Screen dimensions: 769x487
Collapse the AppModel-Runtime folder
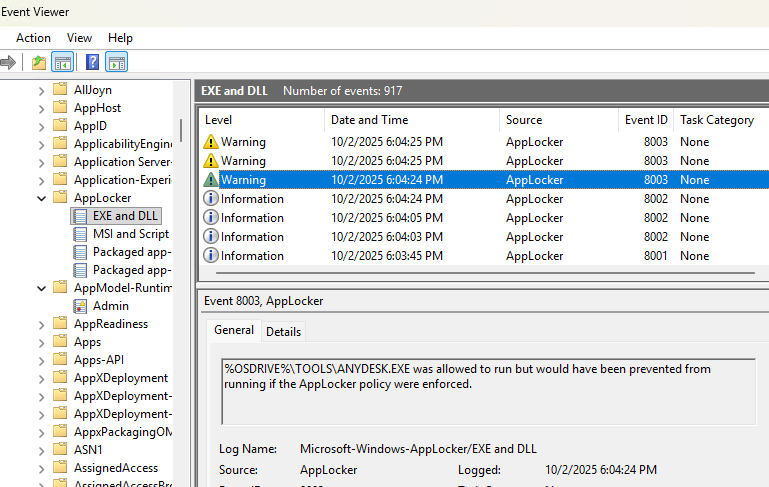tap(42, 288)
